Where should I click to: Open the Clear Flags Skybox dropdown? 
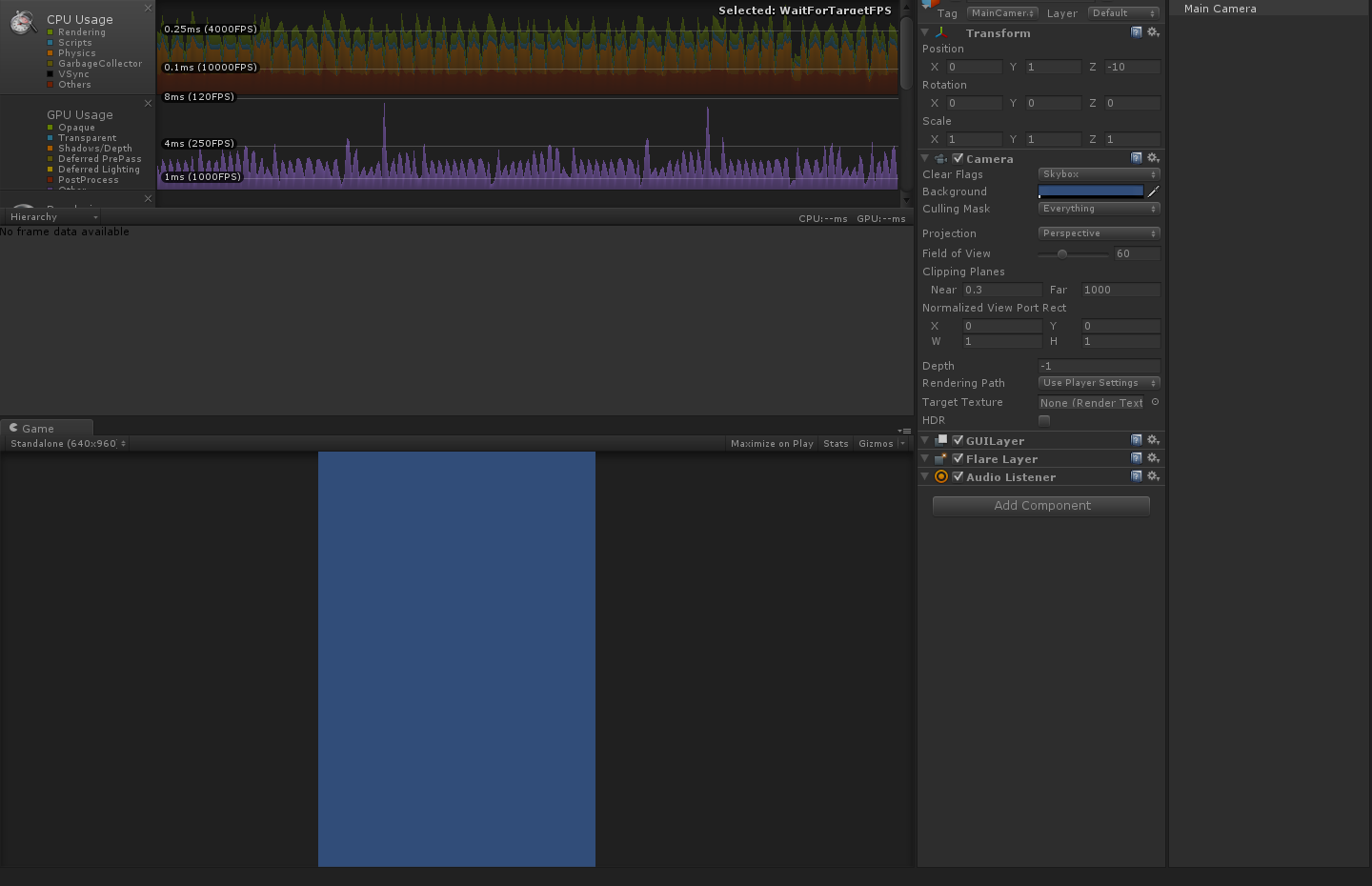pyautogui.click(x=1099, y=174)
